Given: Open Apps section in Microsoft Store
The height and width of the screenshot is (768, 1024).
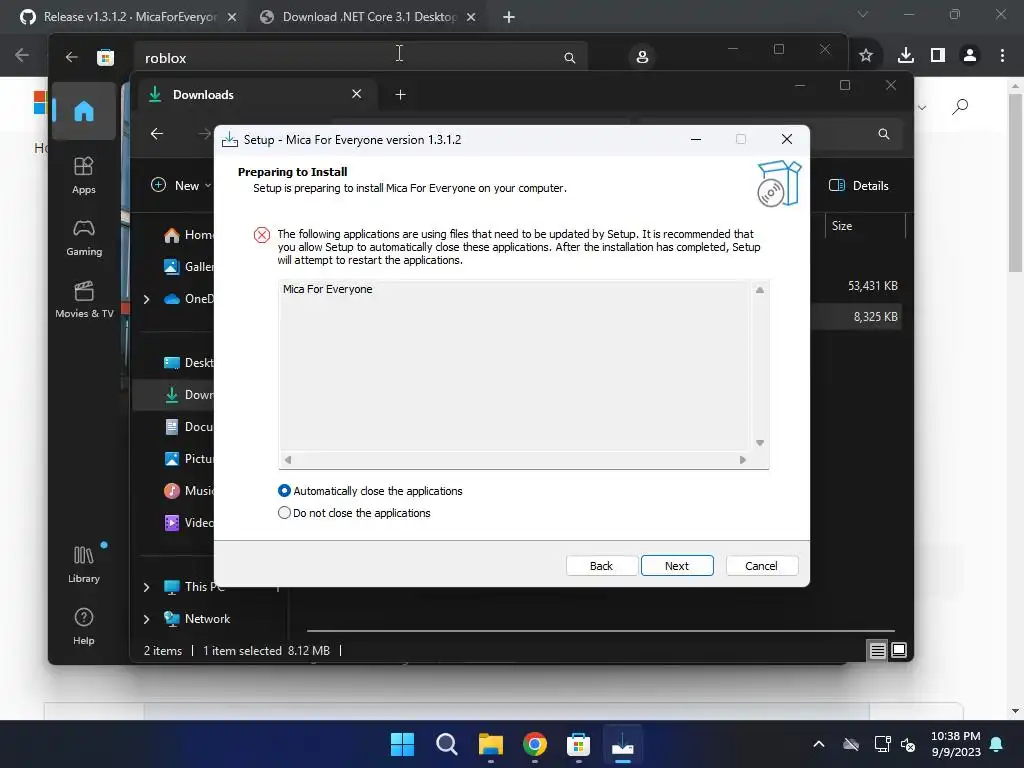Looking at the screenshot, I should (x=84, y=176).
